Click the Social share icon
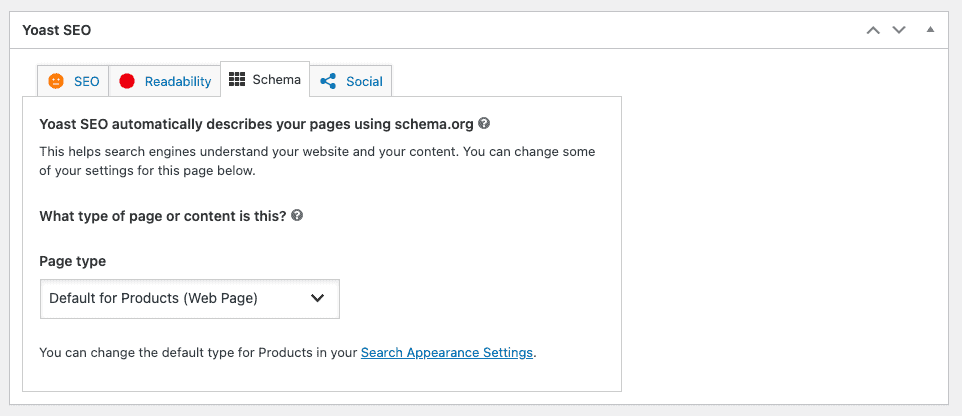This screenshot has height=416, width=962. click(328, 81)
